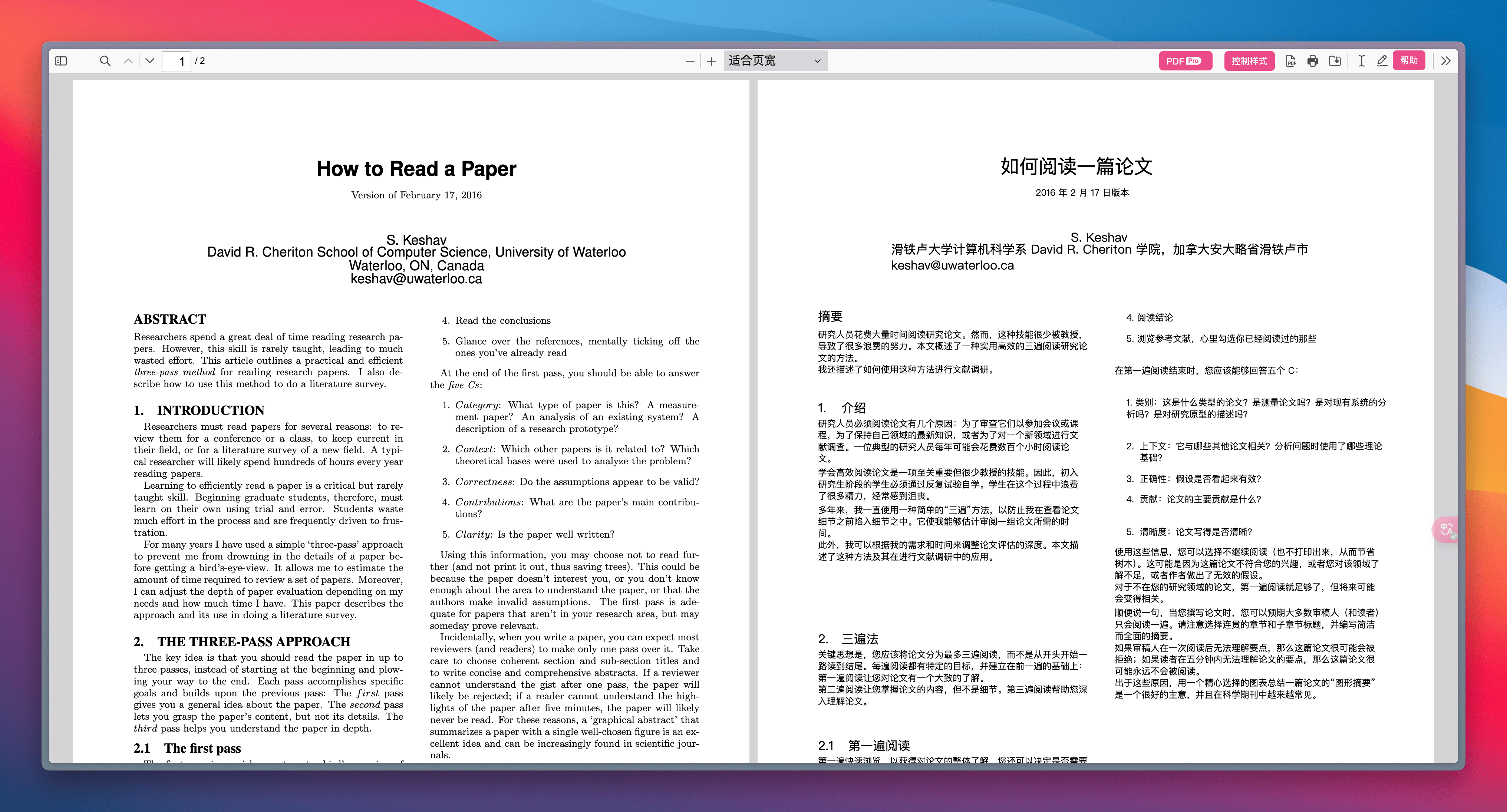Download the document via save icon
1507x812 pixels.
[1335, 61]
